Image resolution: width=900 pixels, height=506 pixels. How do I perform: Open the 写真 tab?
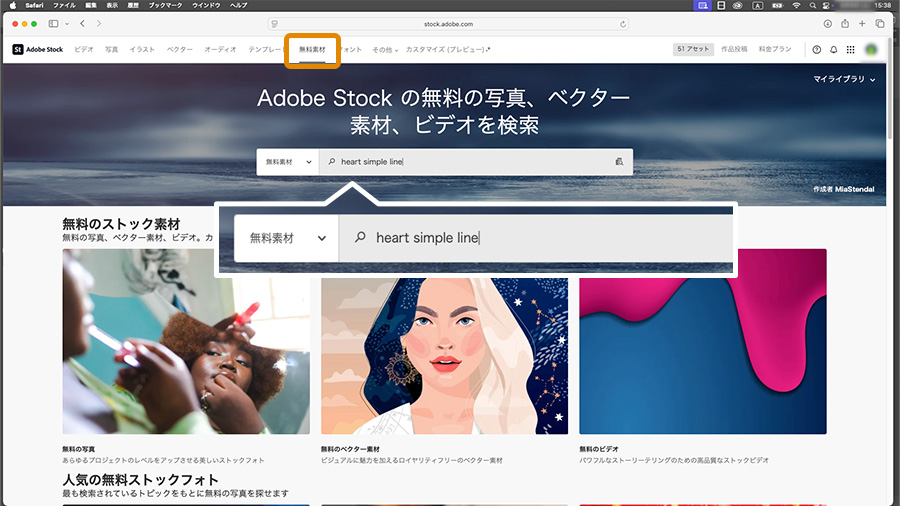point(111,49)
